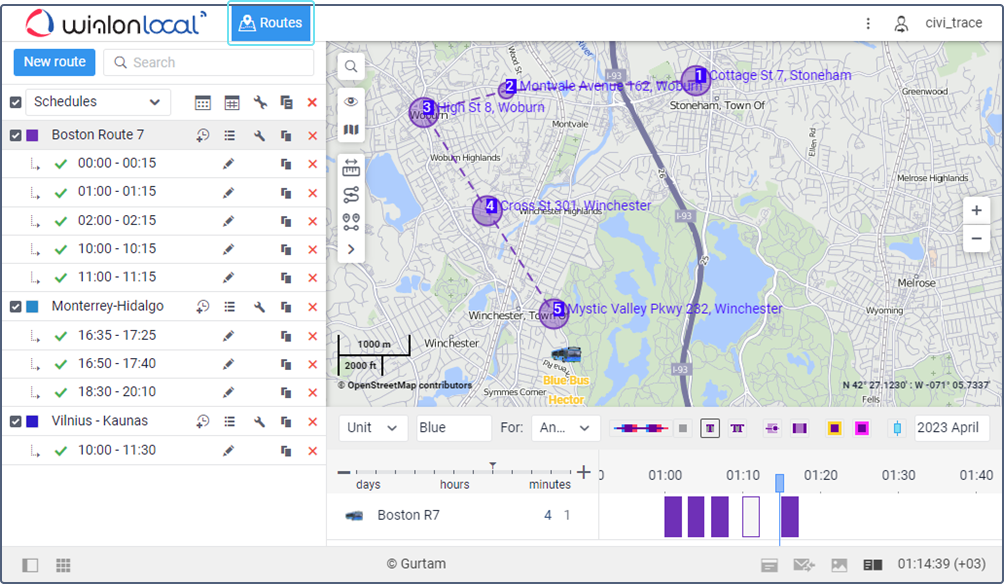This screenshot has height=584, width=1004.
Task: Click the routing tool icon on map
Action: (351, 194)
